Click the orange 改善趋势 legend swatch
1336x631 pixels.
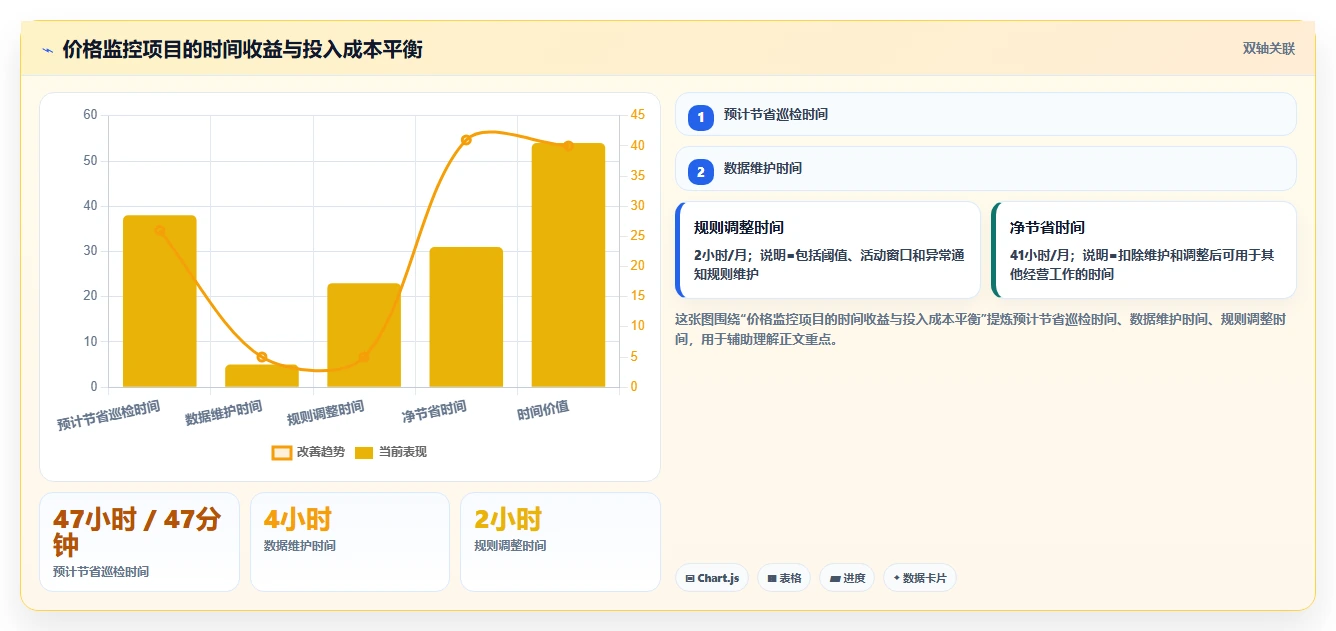(282, 453)
